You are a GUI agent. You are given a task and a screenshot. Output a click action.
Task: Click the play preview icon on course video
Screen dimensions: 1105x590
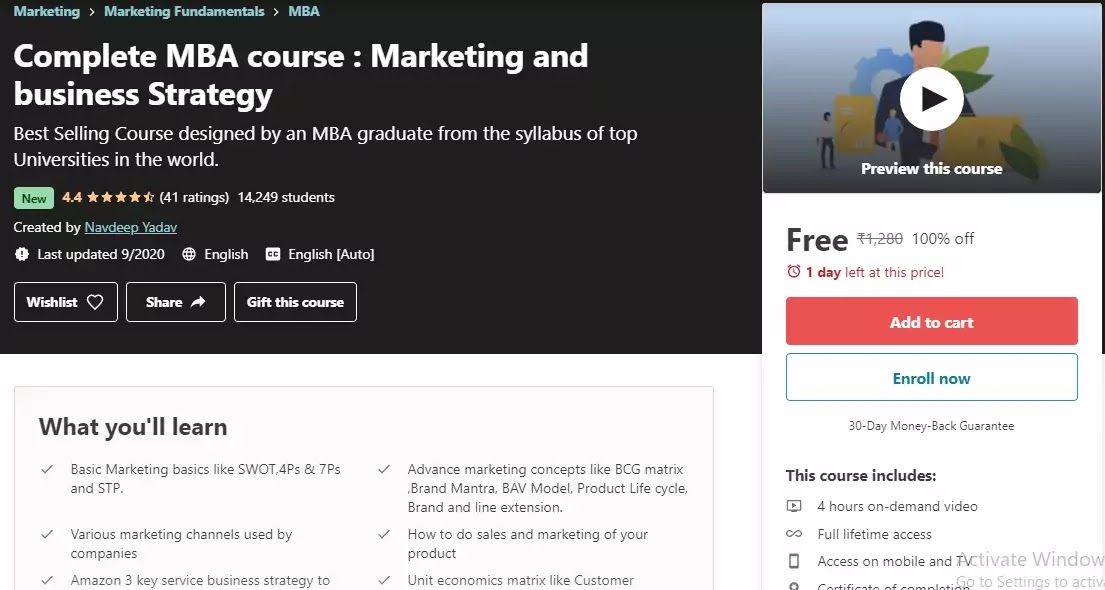(931, 98)
